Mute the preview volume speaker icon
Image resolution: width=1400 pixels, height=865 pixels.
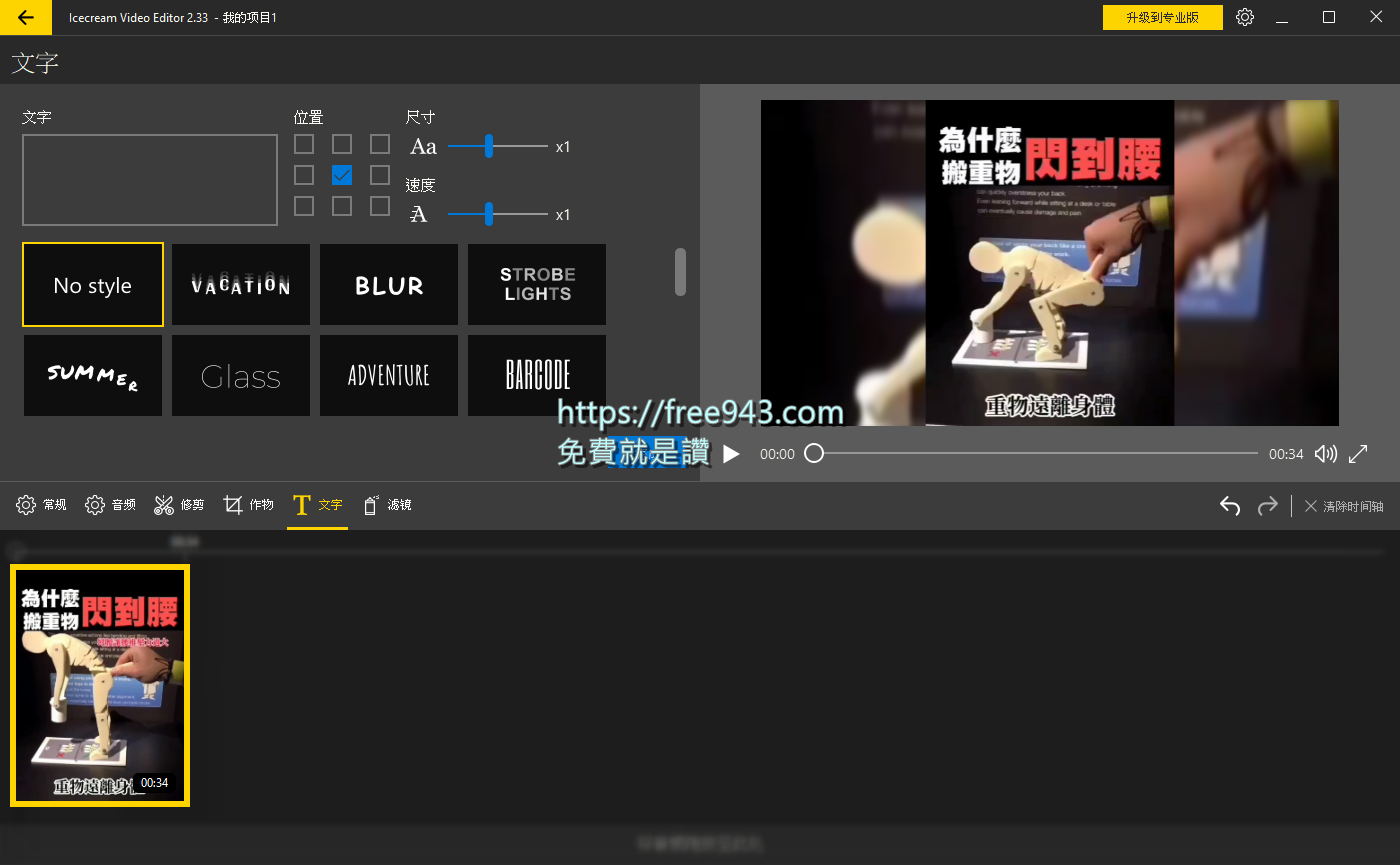[1325, 453]
